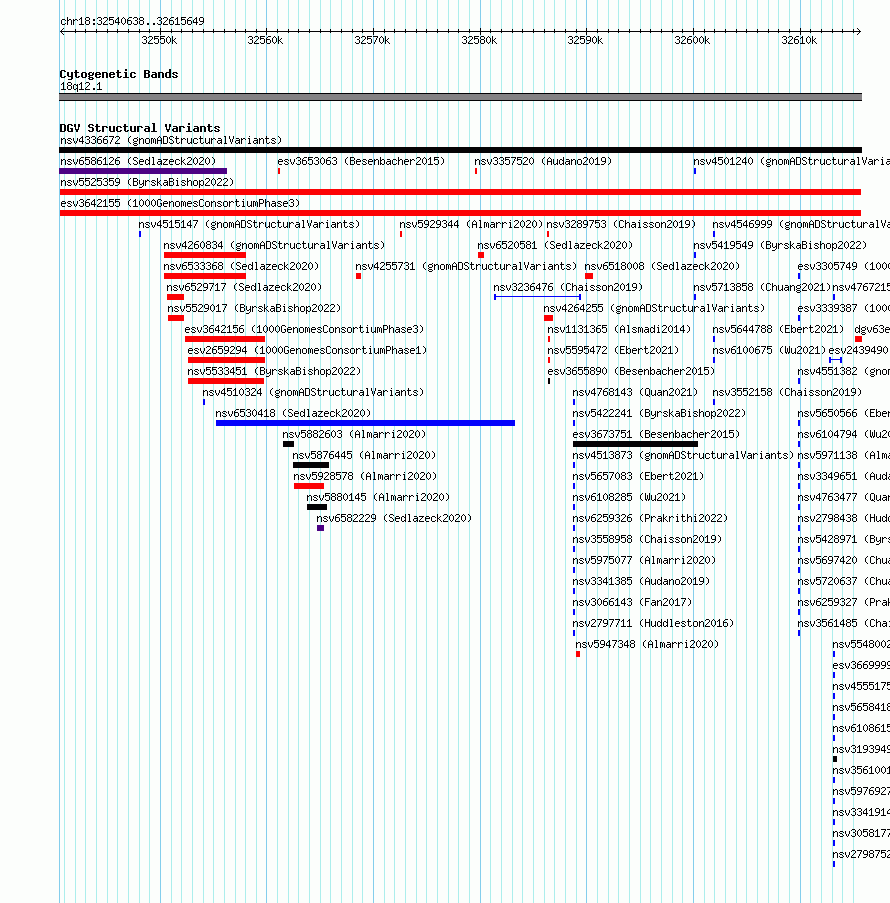Click the gray 18q12.1 cytogenetic band bar
Viewport: 890px width, 903px height.
click(x=460, y=97)
